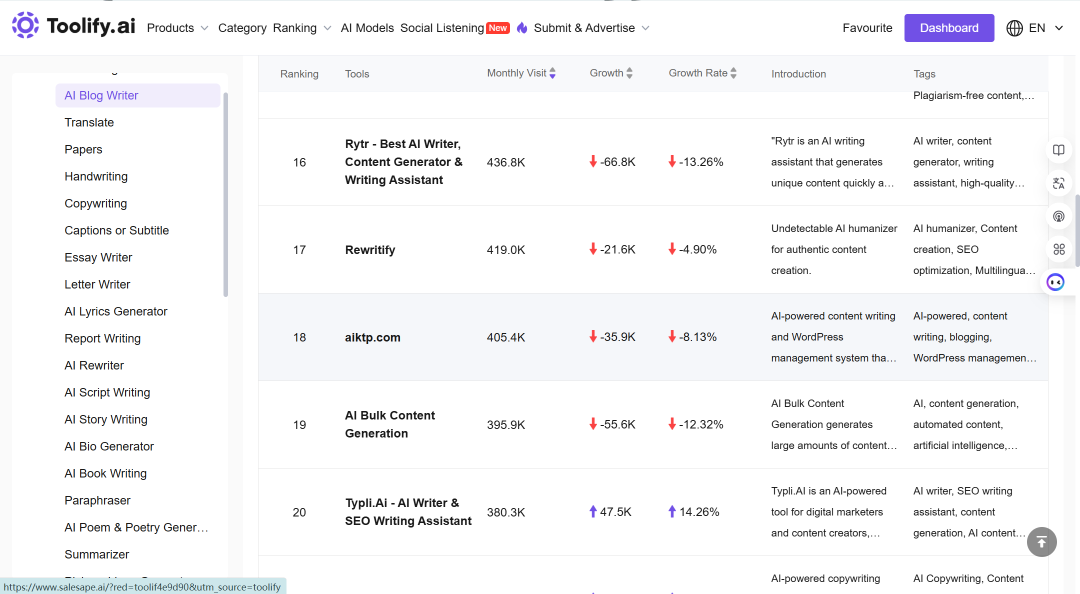
Task: Click the podcast broadcast icon on right
Action: (x=1059, y=216)
